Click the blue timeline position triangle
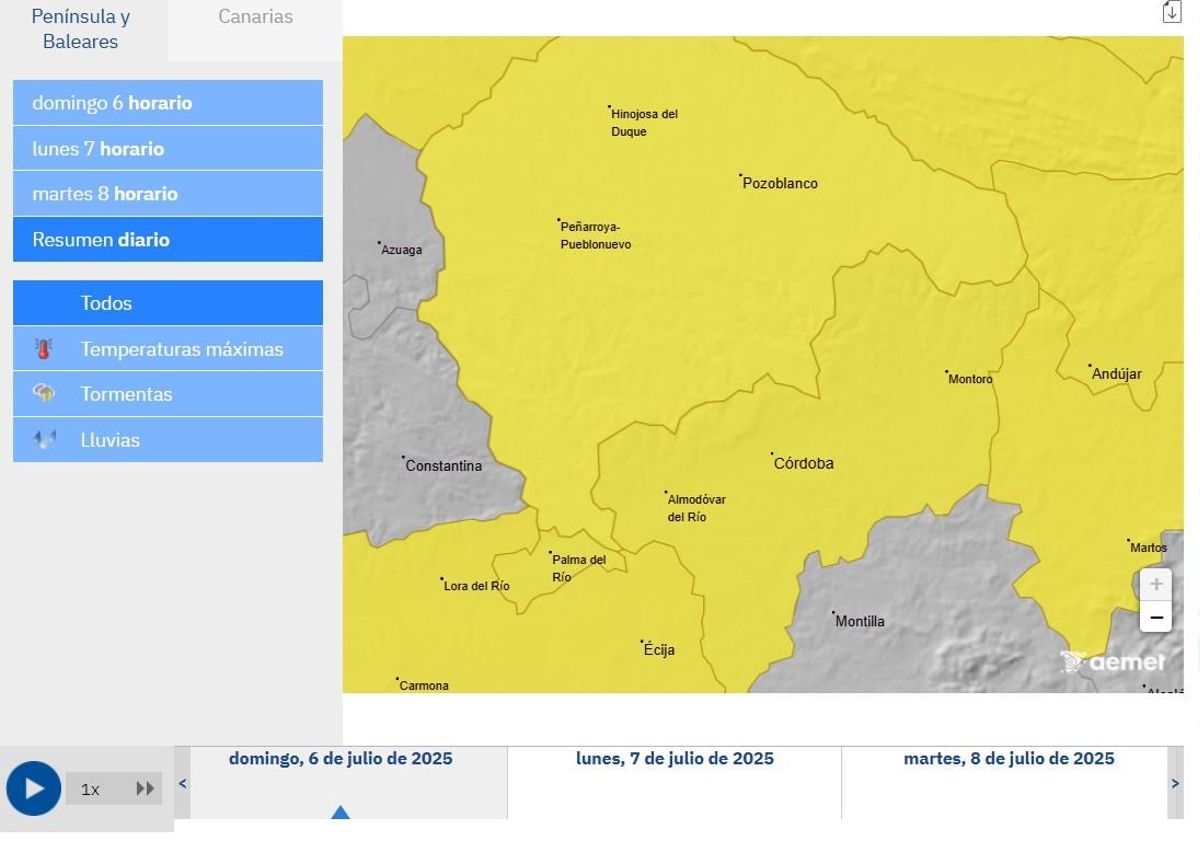Screen dimensions: 1200x852 340,812
